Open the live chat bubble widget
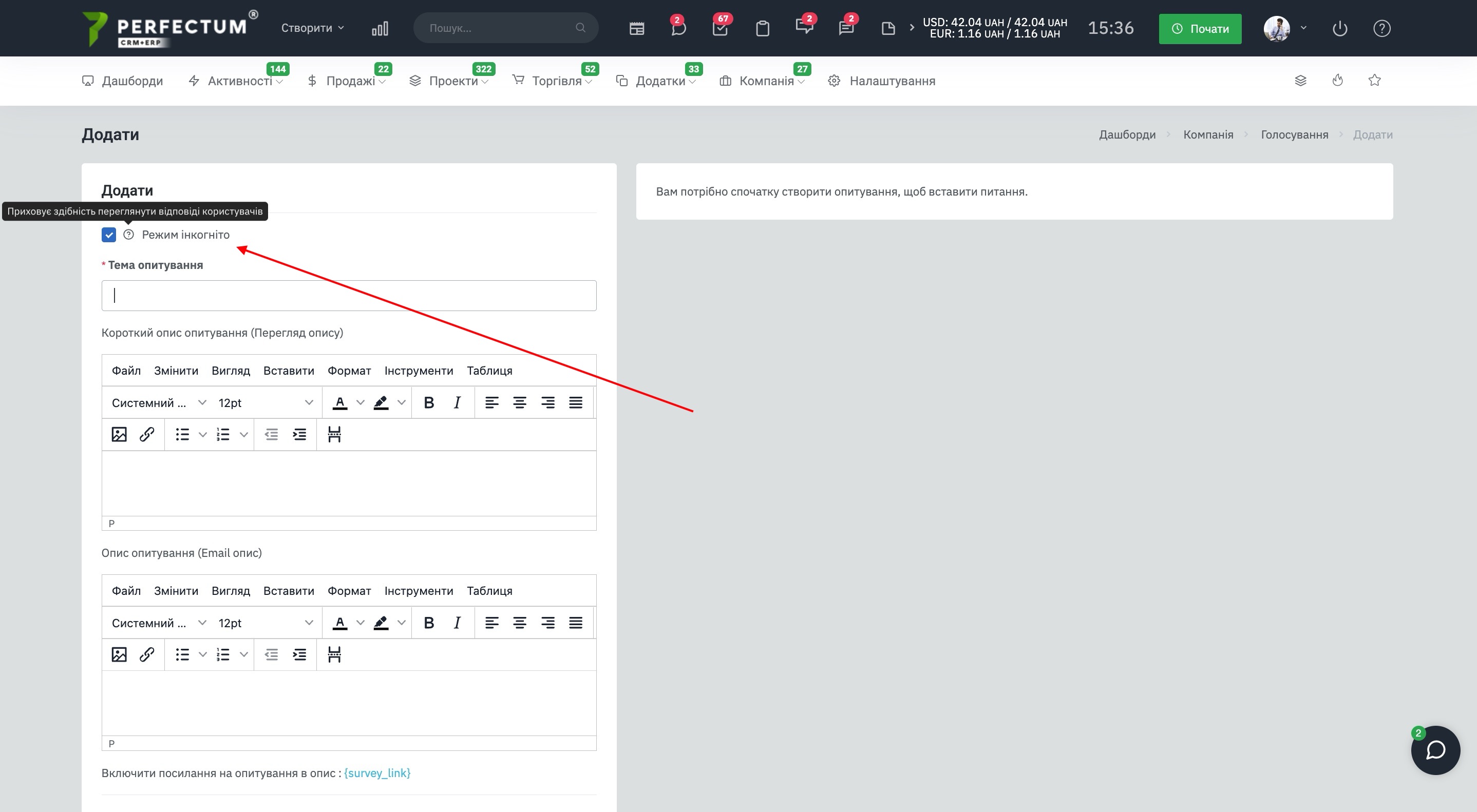This screenshot has height=812, width=1477. pyautogui.click(x=1435, y=750)
